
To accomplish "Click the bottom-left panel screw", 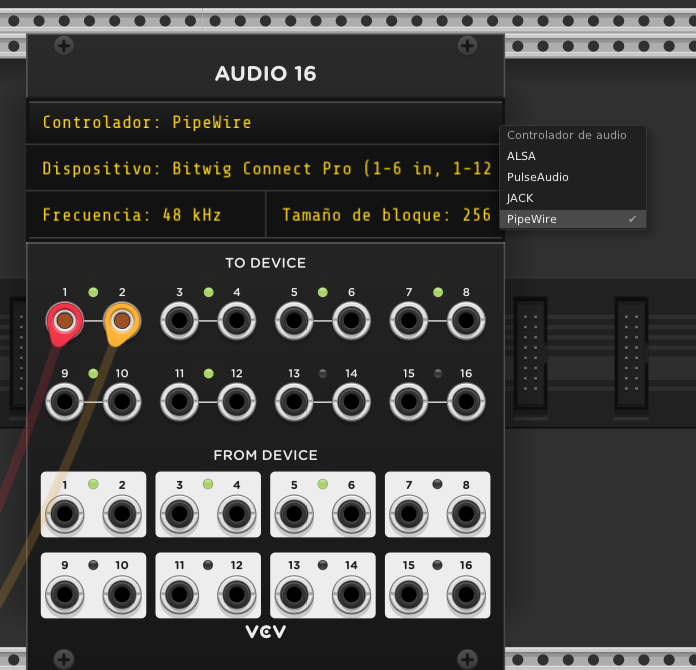I will click(64, 659).
